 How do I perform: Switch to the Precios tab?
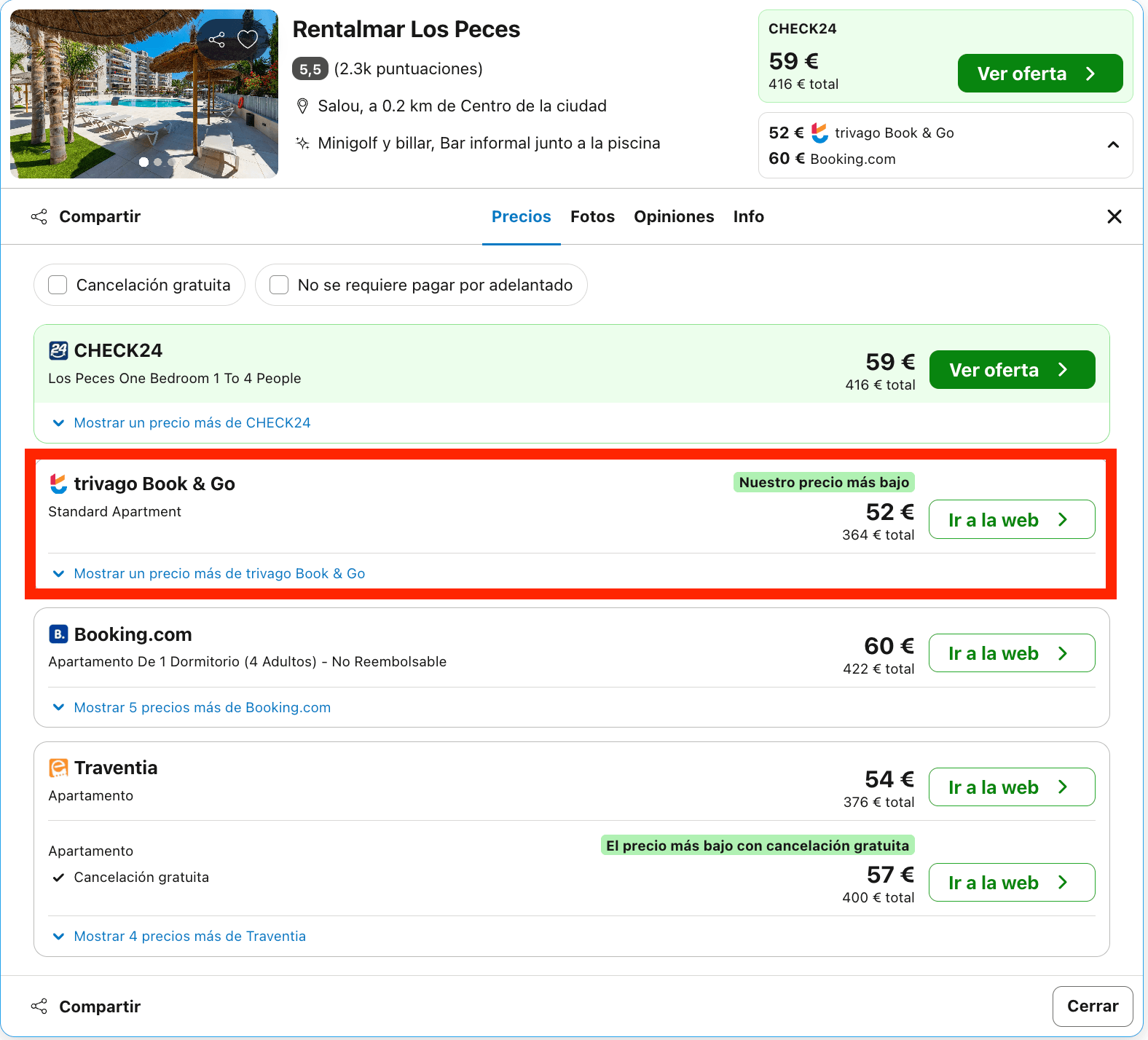(522, 216)
